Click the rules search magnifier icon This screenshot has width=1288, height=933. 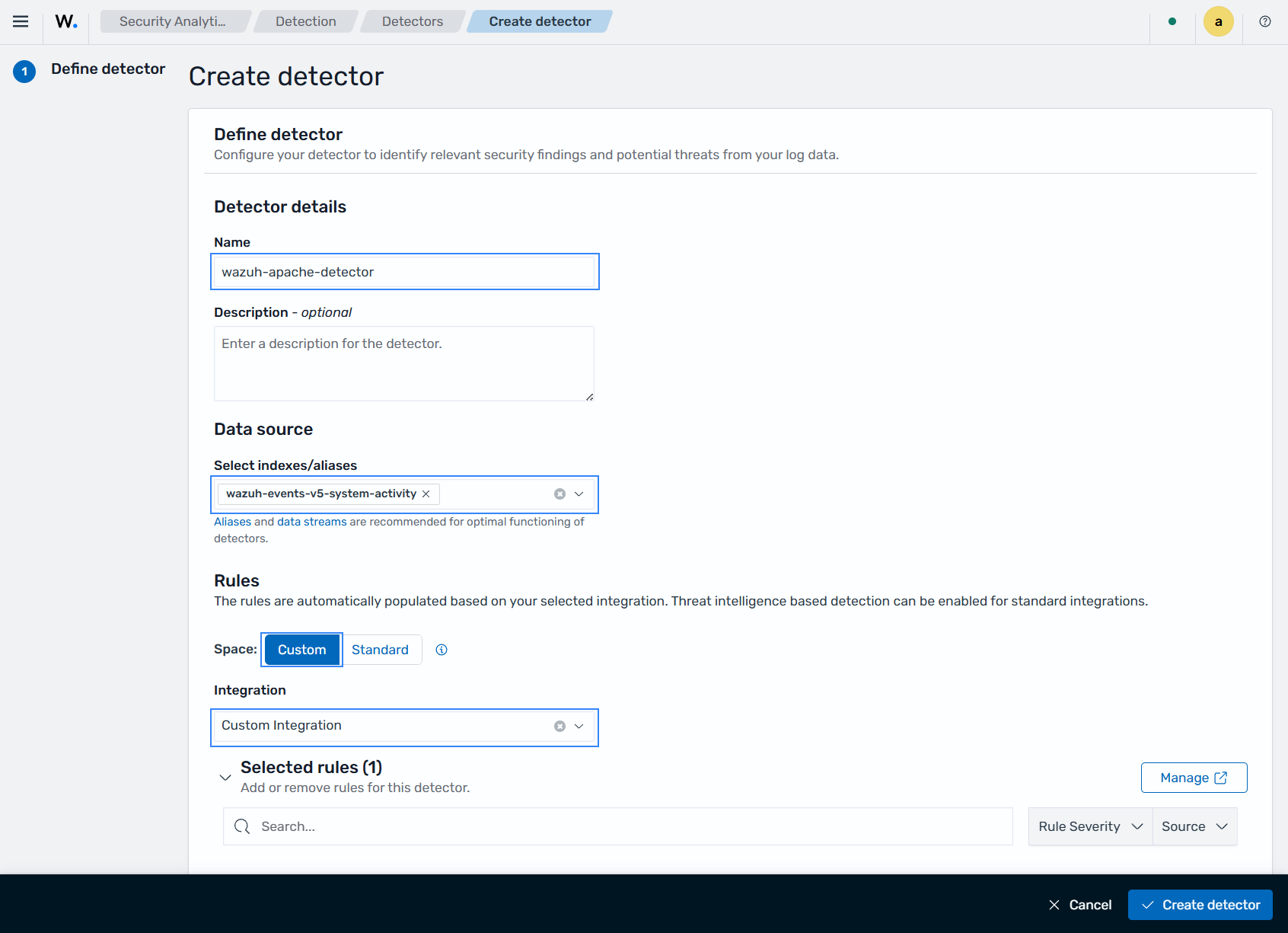click(x=242, y=826)
